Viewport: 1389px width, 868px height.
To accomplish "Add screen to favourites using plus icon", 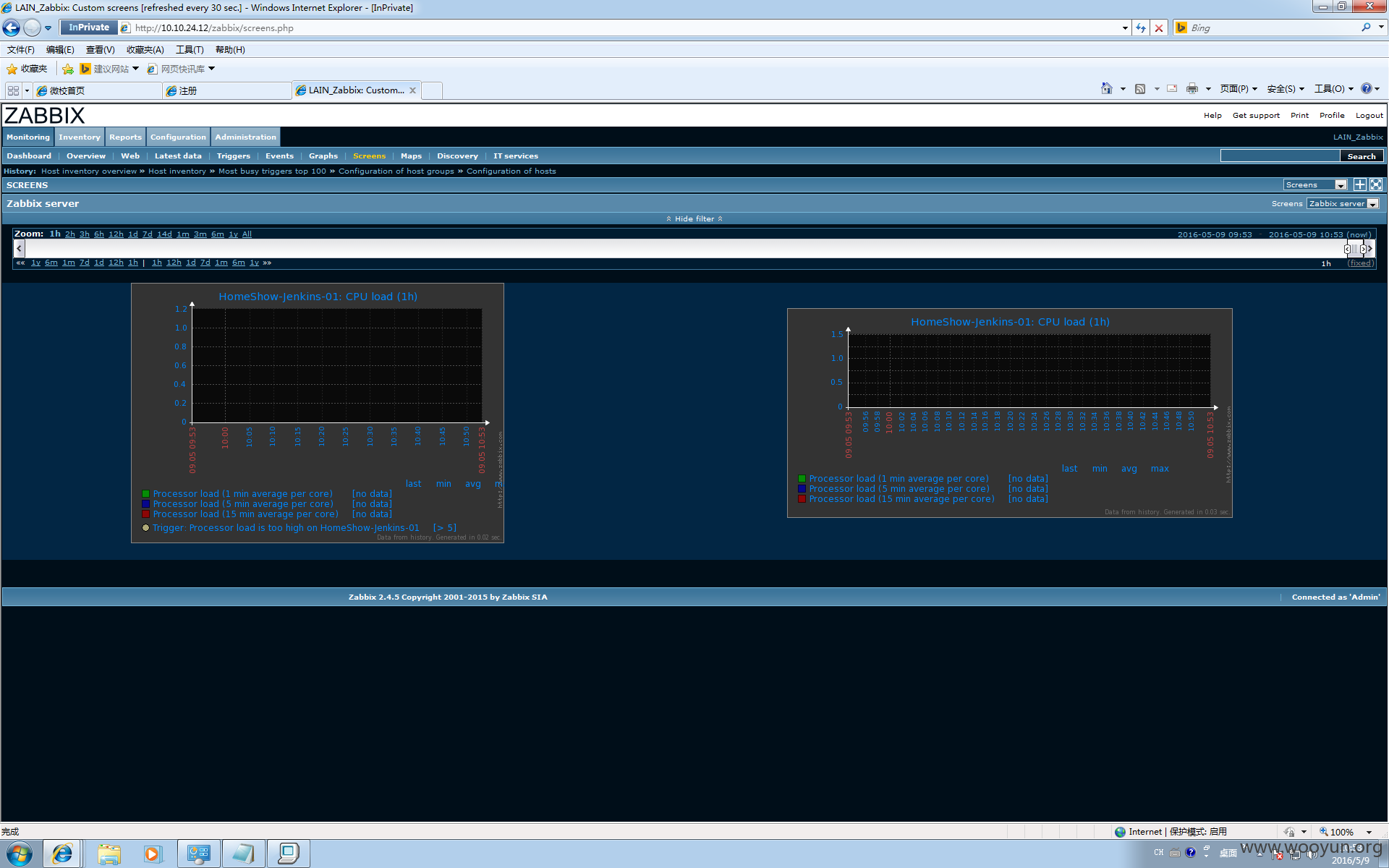I will pos(1360,185).
